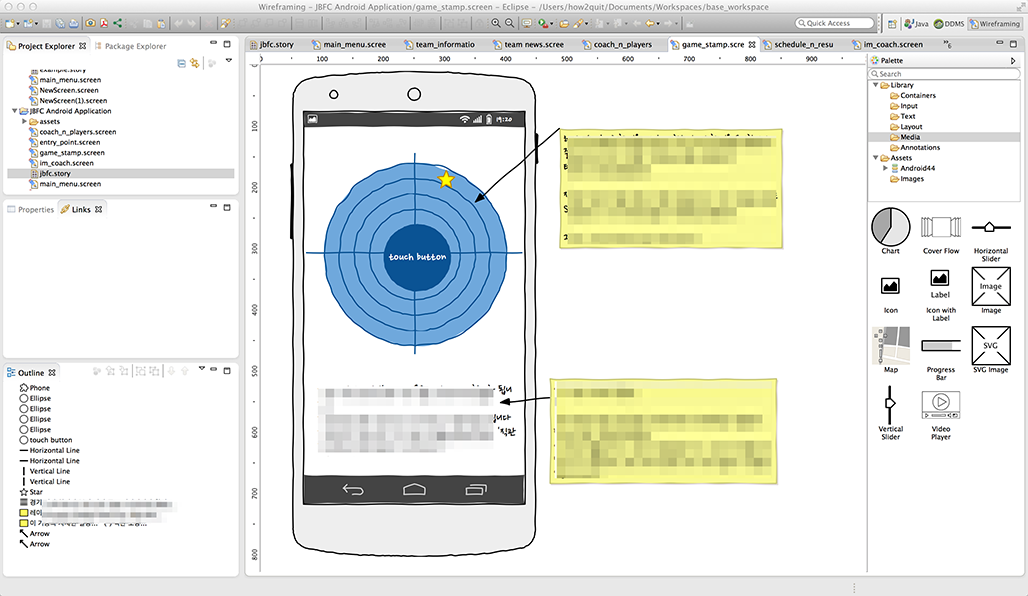Expand the assets folder under JBFC Android Application
Image resolution: width=1028 pixels, height=596 pixels.
pos(26,121)
